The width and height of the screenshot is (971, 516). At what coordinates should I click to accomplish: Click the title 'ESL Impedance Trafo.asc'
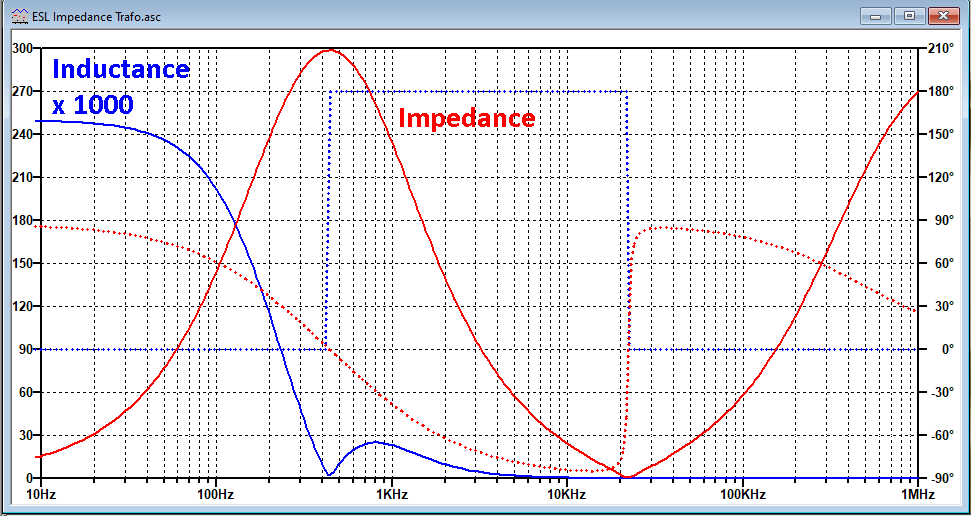(95, 17)
